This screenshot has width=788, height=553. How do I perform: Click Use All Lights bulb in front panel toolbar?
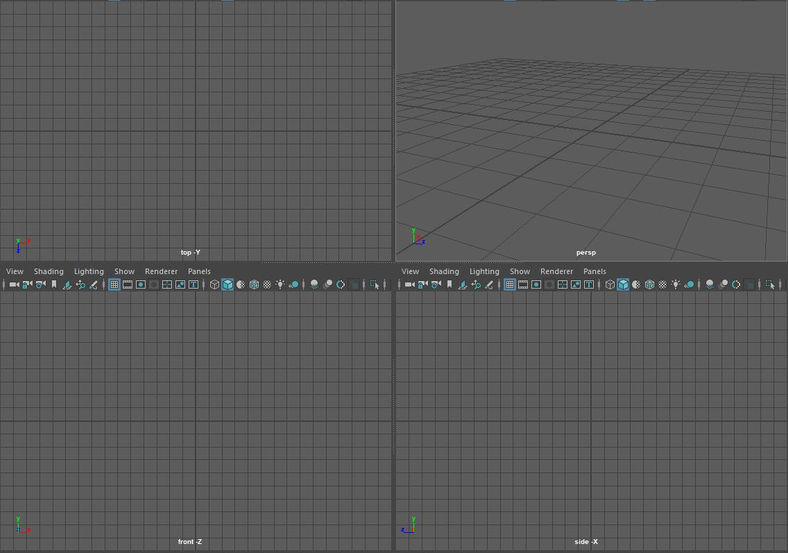pyautogui.click(x=280, y=285)
